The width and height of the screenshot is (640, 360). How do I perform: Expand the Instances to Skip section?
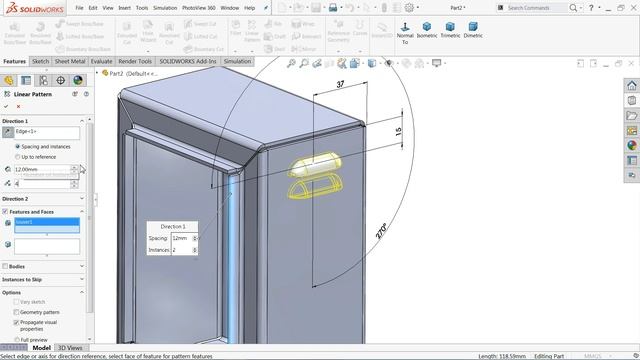82,279
